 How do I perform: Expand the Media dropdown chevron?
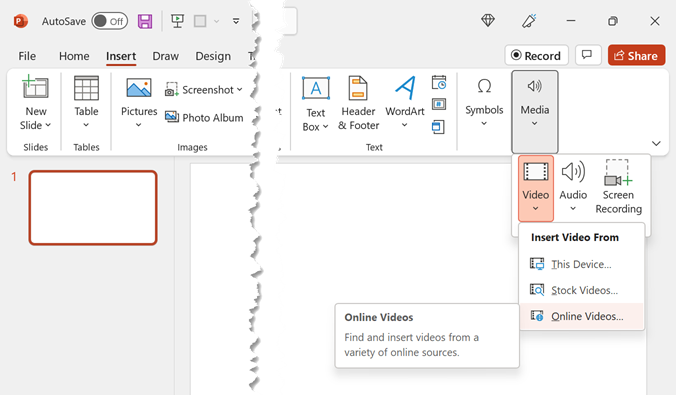535,124
